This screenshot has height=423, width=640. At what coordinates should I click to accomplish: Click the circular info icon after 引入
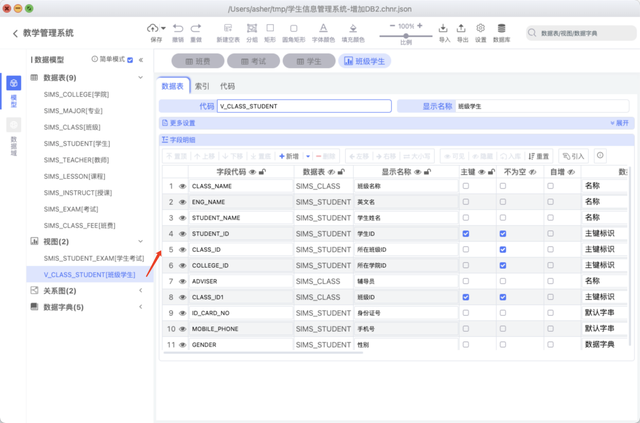click(x=600, y=156)
